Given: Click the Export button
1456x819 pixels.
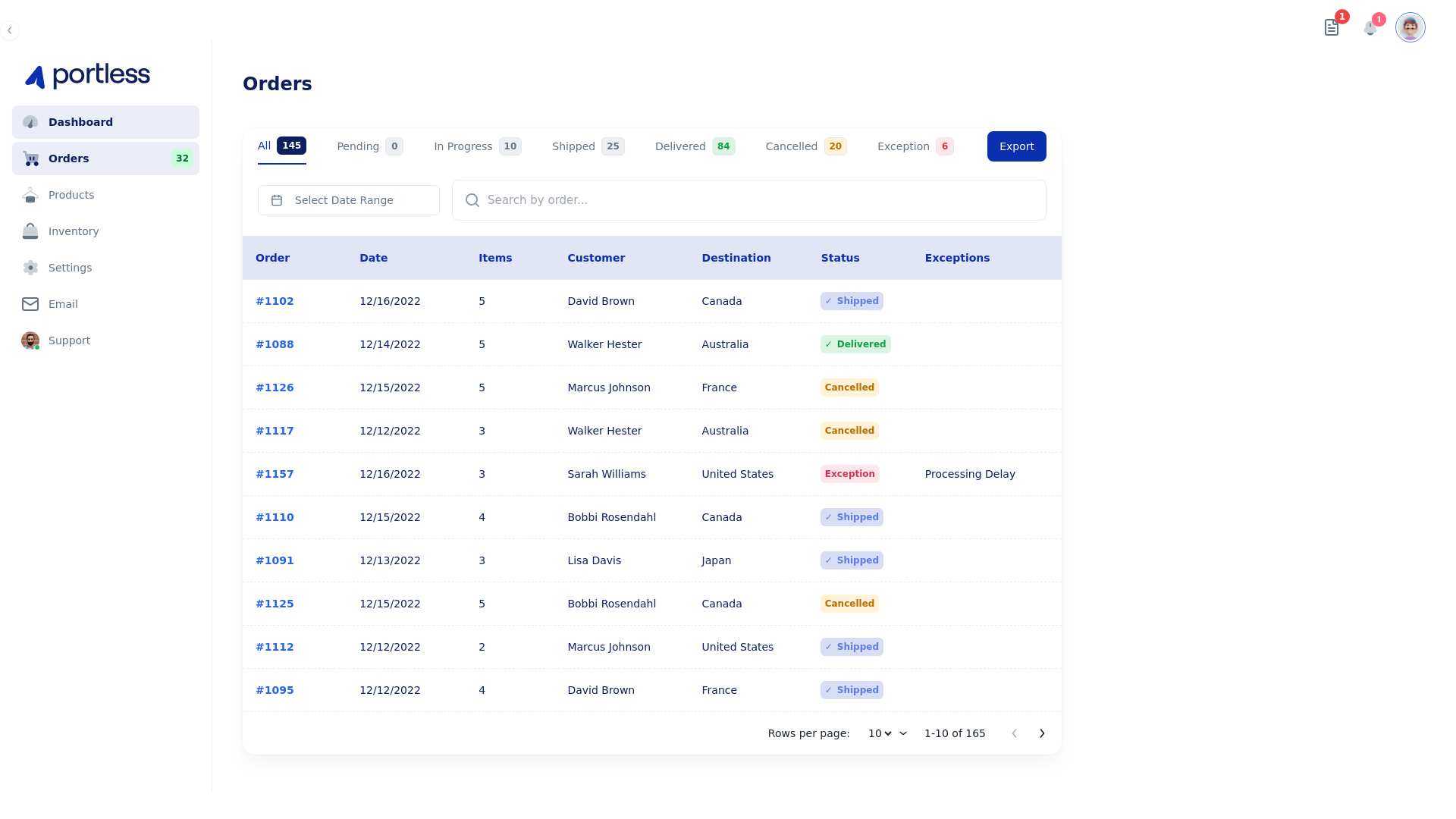Looking at the screenshot, I should pyautogui.click(x=1016, y=146).
